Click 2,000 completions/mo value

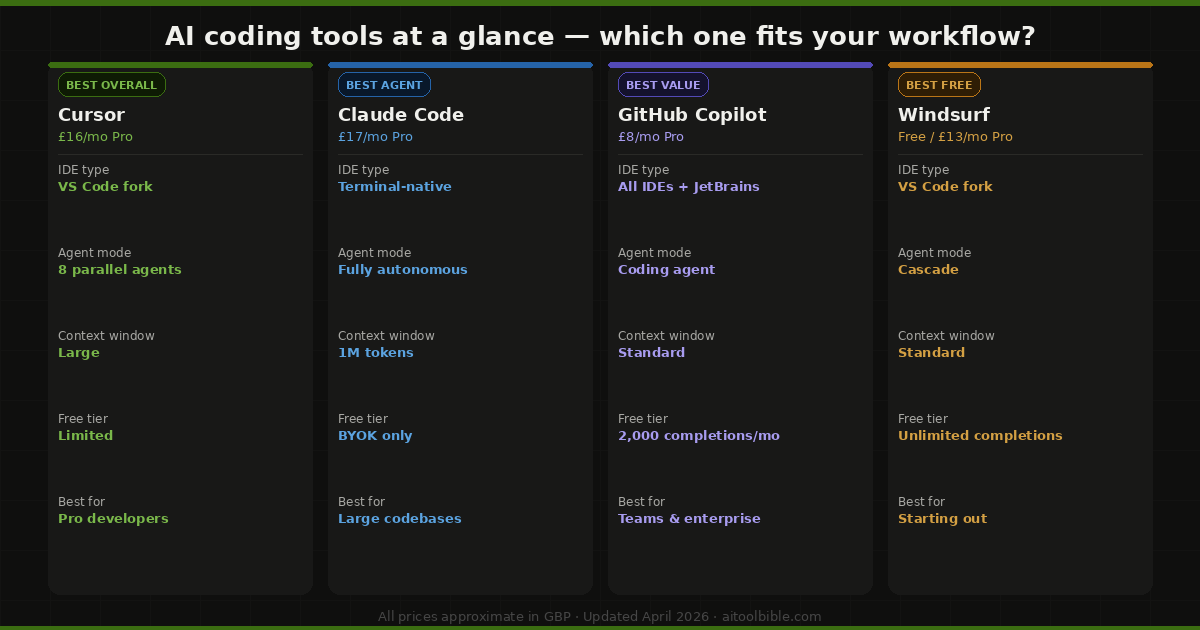coord(699,436)
